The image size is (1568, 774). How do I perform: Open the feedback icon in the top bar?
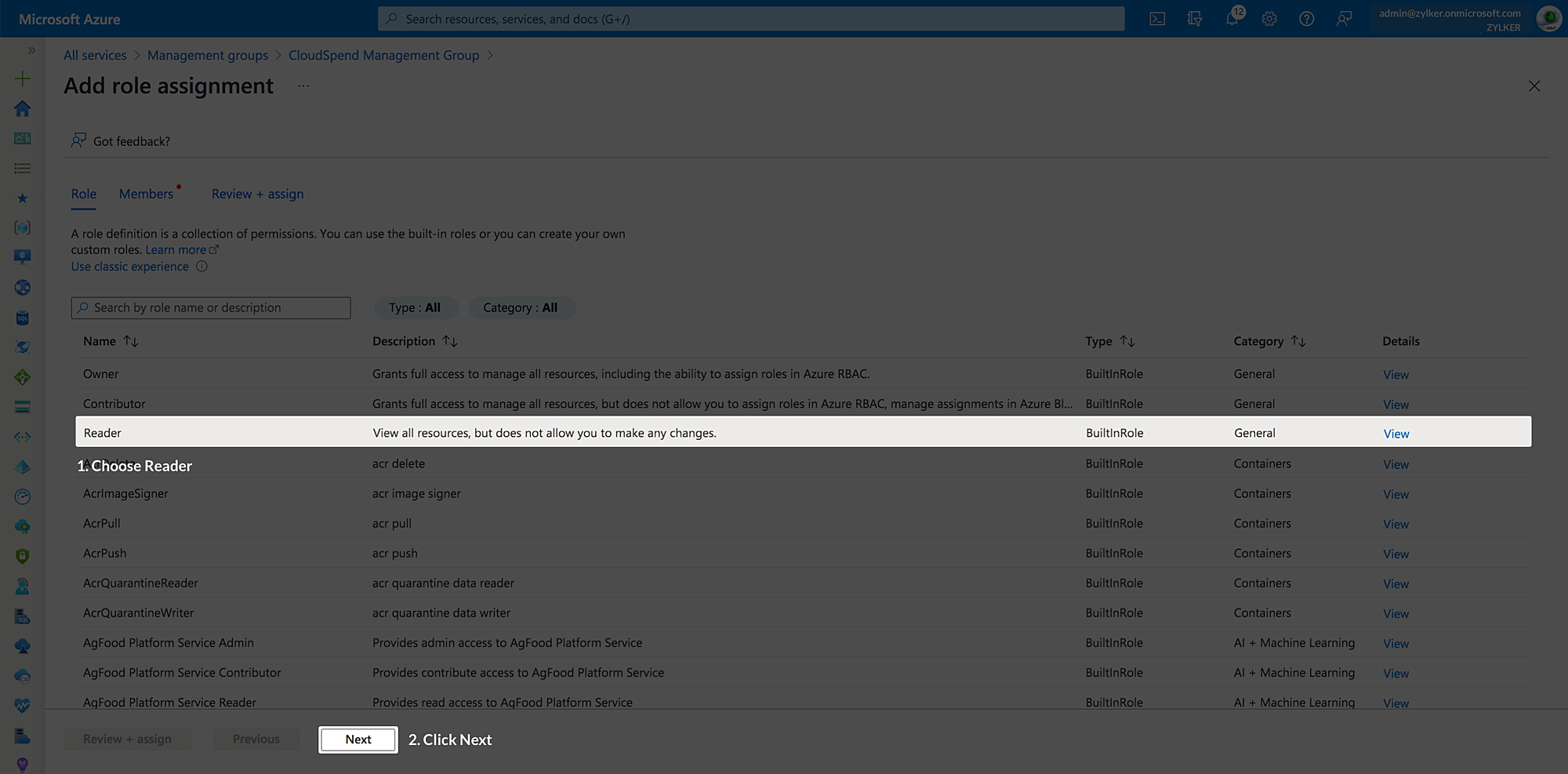(1344, 18)
